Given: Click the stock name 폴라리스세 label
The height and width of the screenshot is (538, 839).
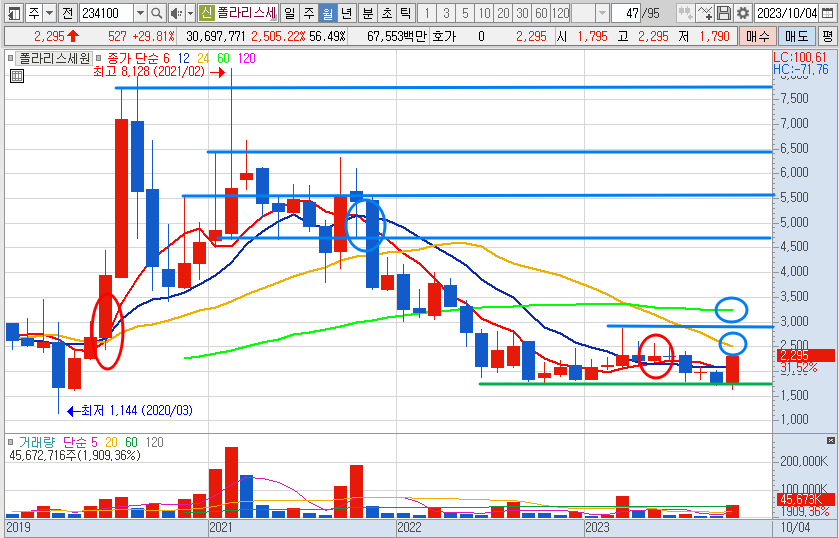Looking at the screenshot, I should point(246,13).
